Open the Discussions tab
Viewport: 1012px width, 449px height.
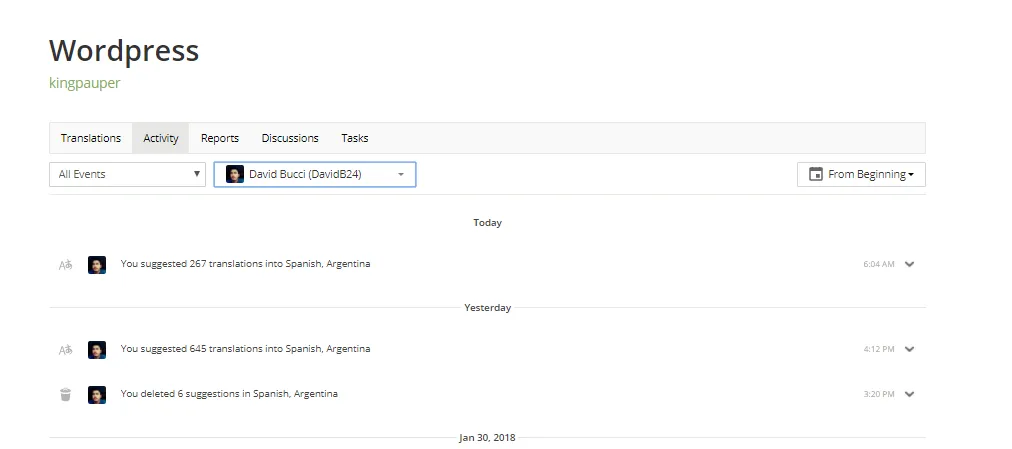pos(290,138)
